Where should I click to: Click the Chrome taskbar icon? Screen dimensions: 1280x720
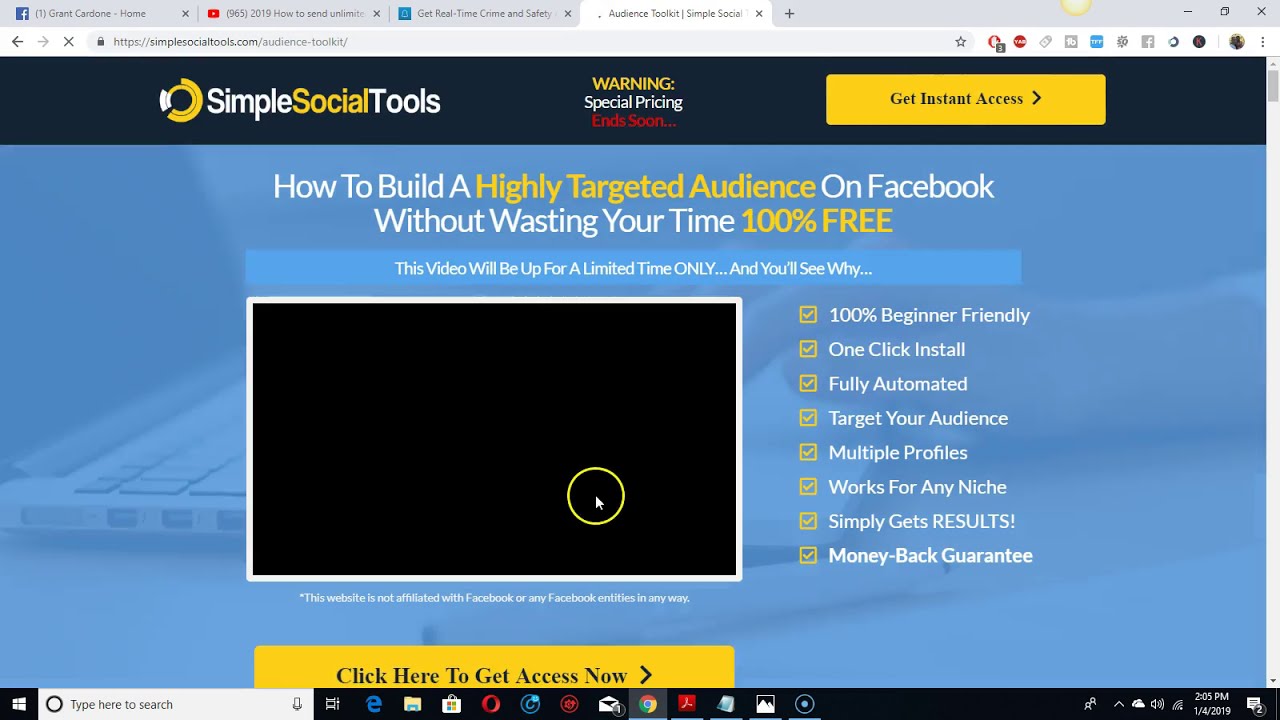(648, 704)
